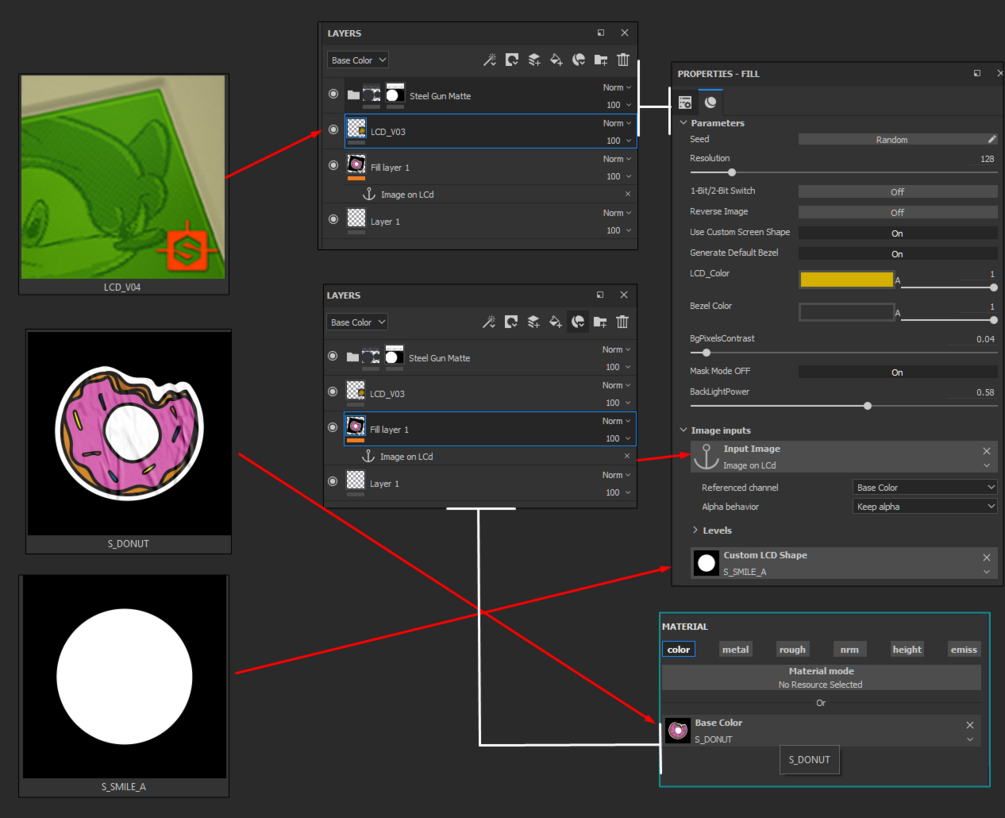Click Custom LCD Shape S_SMILE_A slot

[843, 563]
